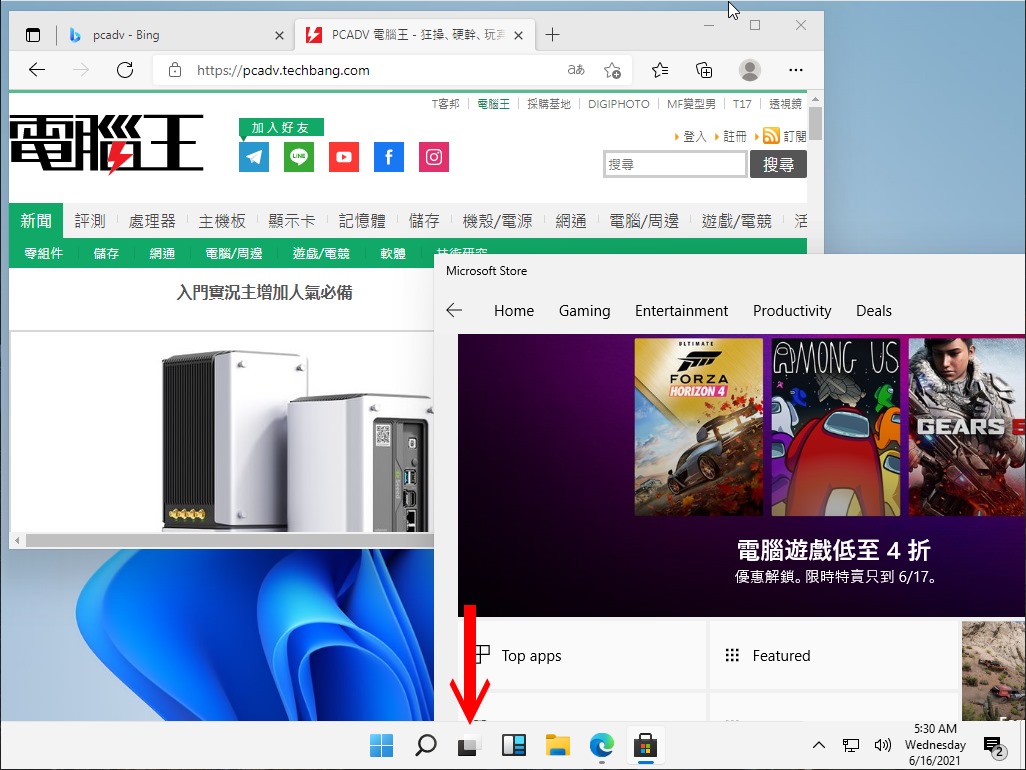Image resolution: width=1026 pixels, height=770 pixels.
Task: Click the Top apps tile
Action: [x=582, y=656]
